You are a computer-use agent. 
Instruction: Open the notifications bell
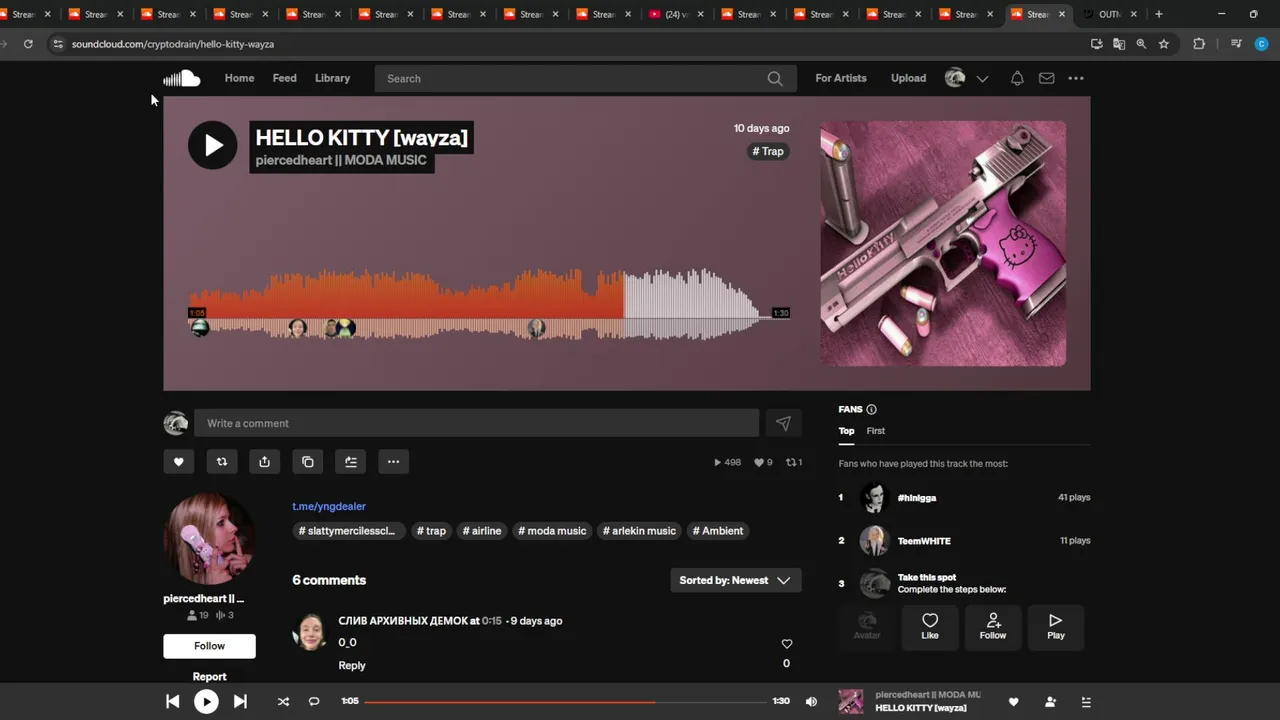tap(1017, 78)
